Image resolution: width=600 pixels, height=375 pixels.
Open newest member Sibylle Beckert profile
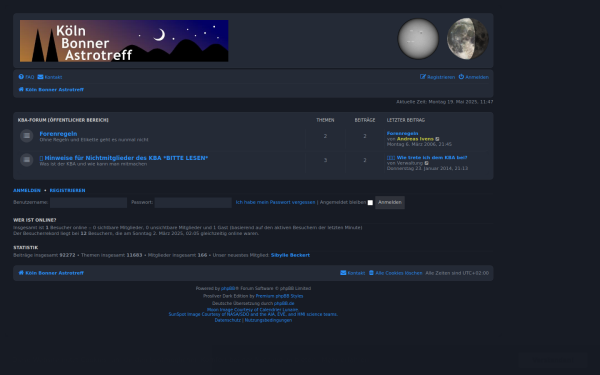coord(290,255)
